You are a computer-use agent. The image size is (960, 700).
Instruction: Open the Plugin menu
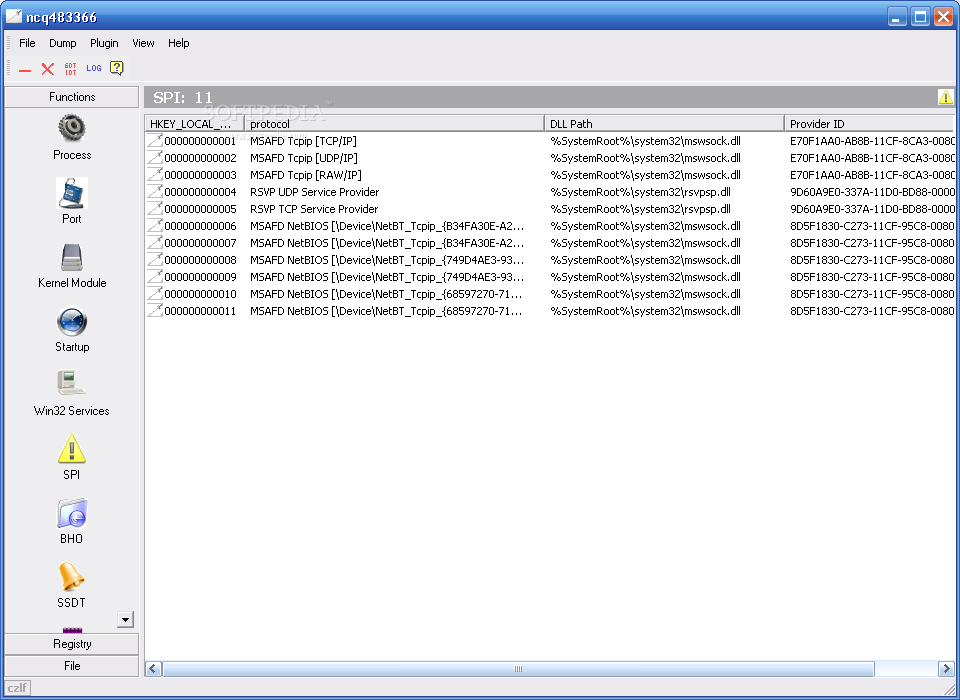104,43
